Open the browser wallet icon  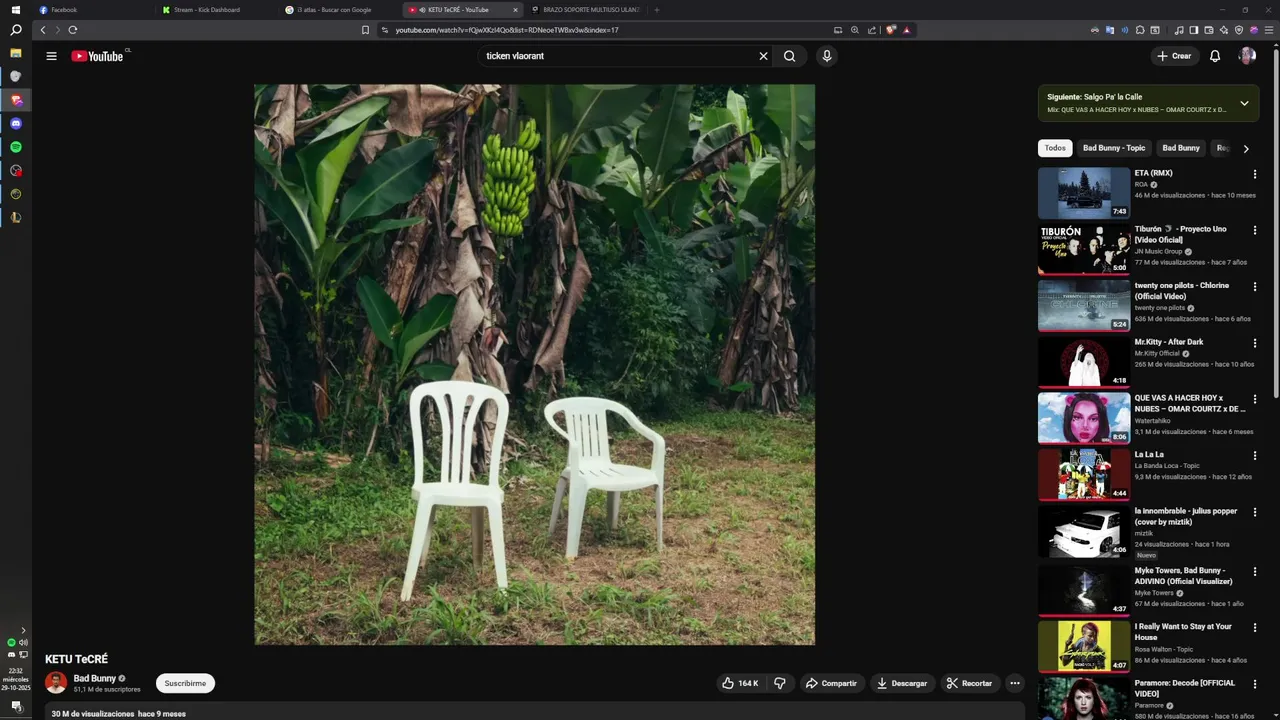coord(1209,30)
